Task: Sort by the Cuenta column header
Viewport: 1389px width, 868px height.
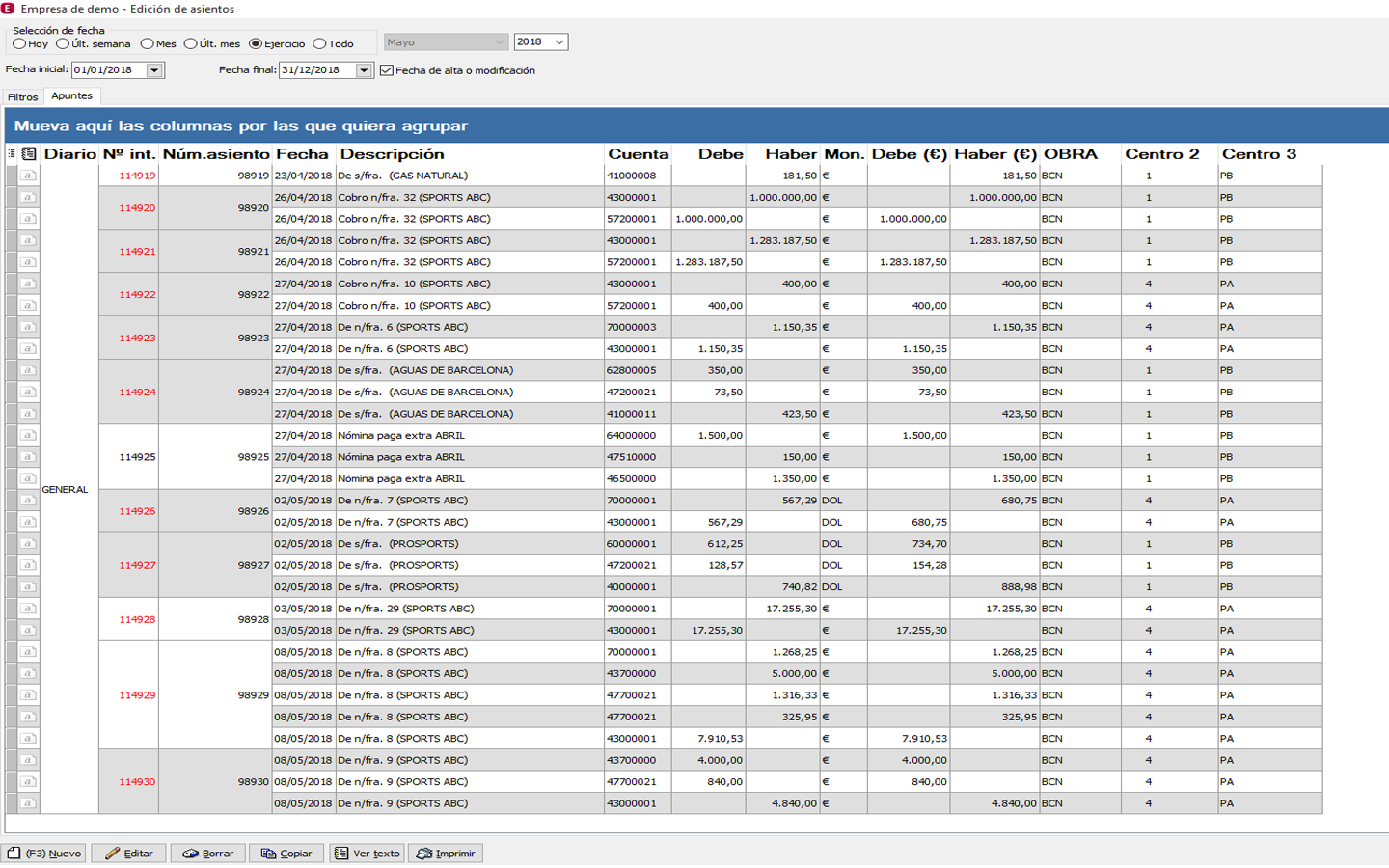Action: coord(638,154)
